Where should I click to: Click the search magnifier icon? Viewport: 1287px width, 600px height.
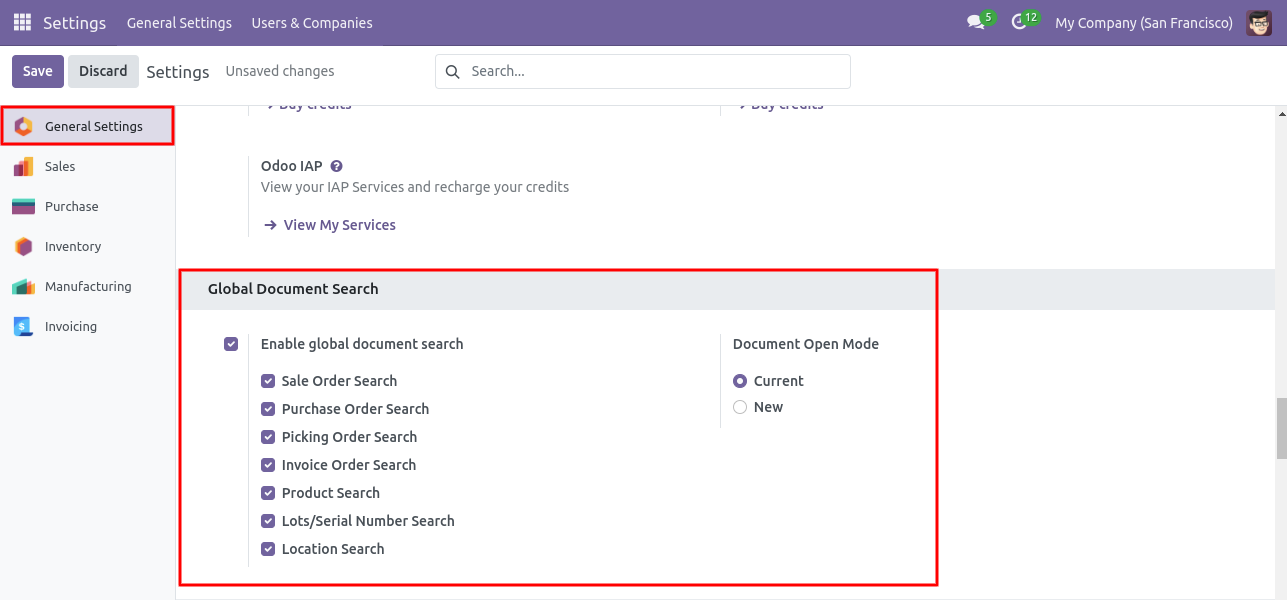452,72
